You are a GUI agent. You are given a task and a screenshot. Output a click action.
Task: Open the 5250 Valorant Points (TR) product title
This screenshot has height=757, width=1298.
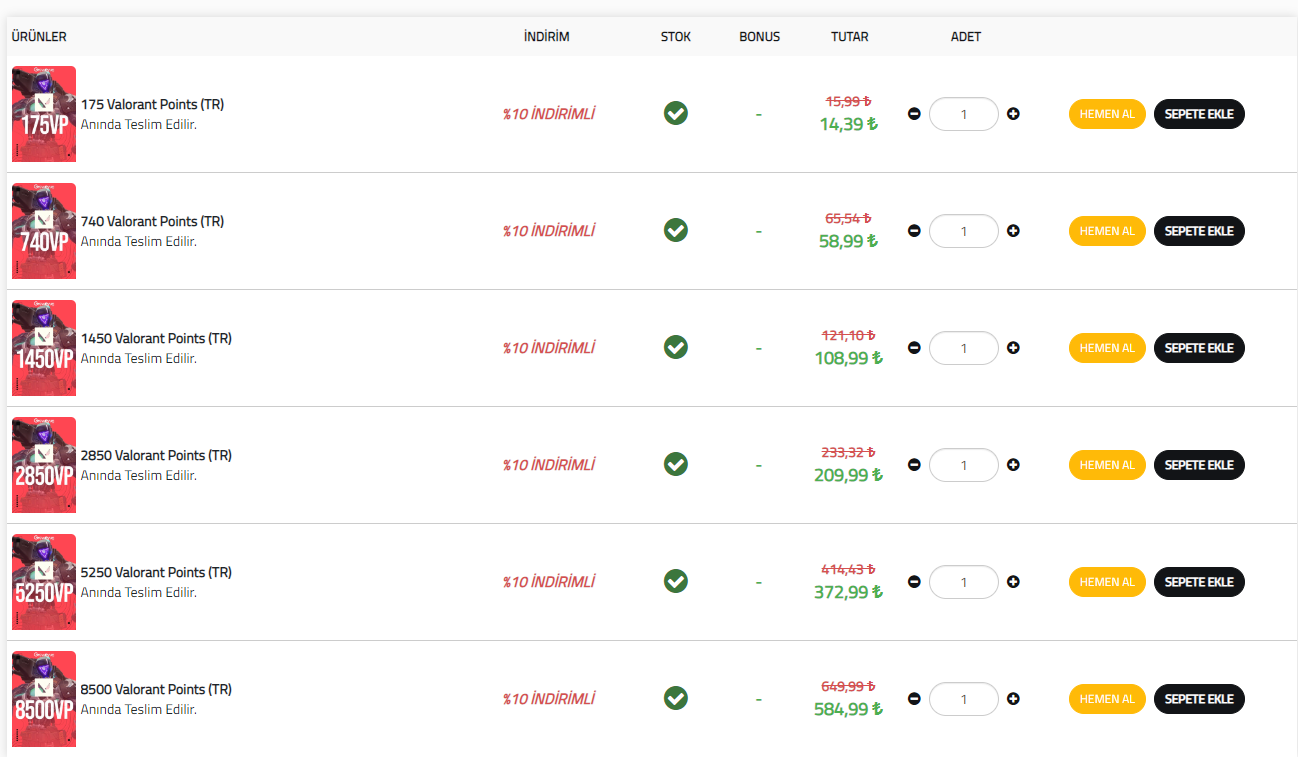tap(156, 572)
